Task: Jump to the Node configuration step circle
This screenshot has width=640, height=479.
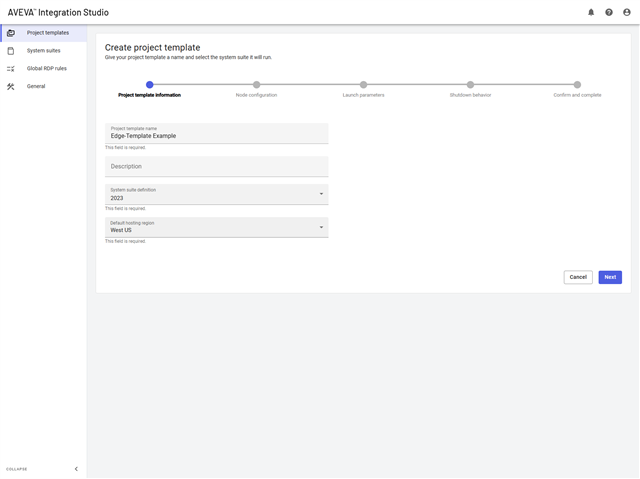Action: click(256, 85)
